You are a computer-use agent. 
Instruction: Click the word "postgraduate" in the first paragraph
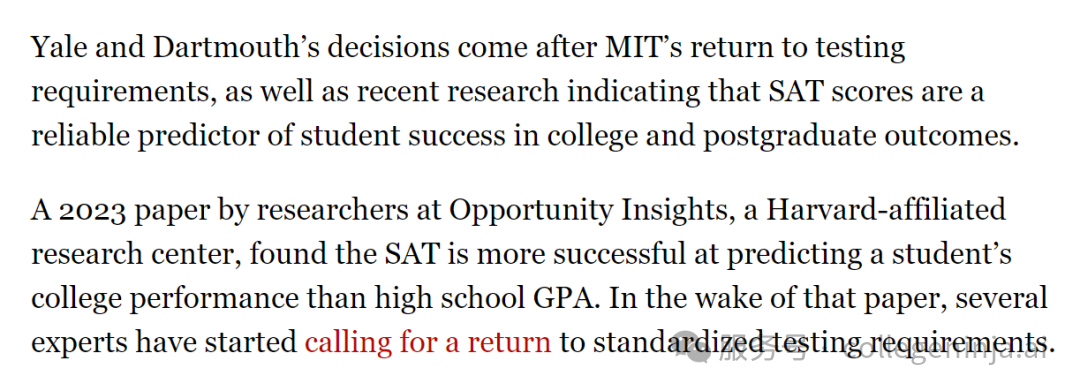[778, 138]
